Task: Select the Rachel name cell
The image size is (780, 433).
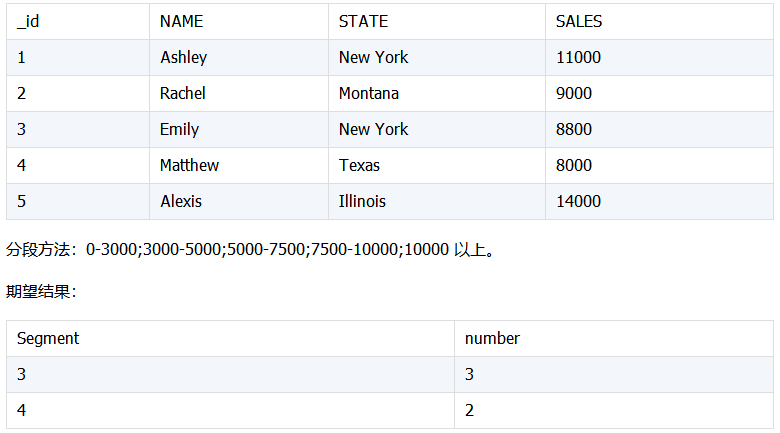Action: [x=183, y=93]
